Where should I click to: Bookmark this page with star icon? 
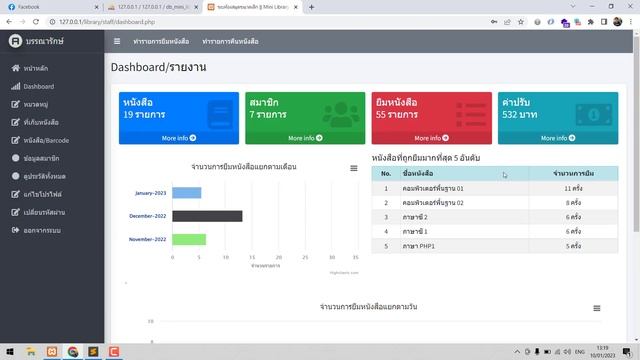pos(521,22)
